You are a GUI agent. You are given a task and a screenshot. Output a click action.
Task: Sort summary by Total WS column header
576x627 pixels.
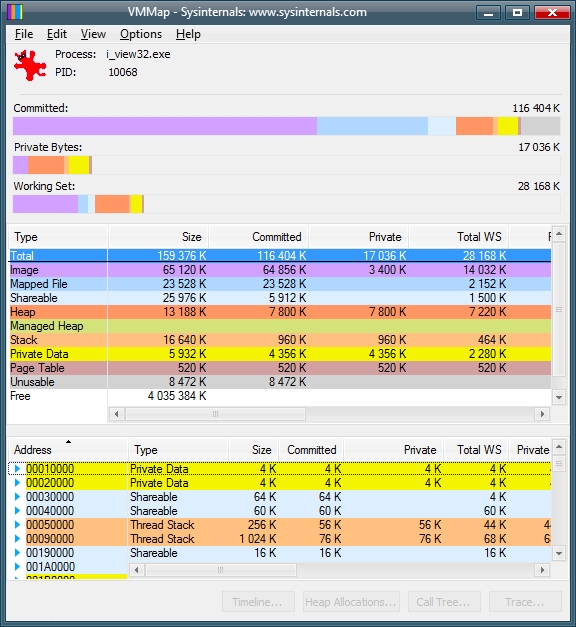click(459, 237)
